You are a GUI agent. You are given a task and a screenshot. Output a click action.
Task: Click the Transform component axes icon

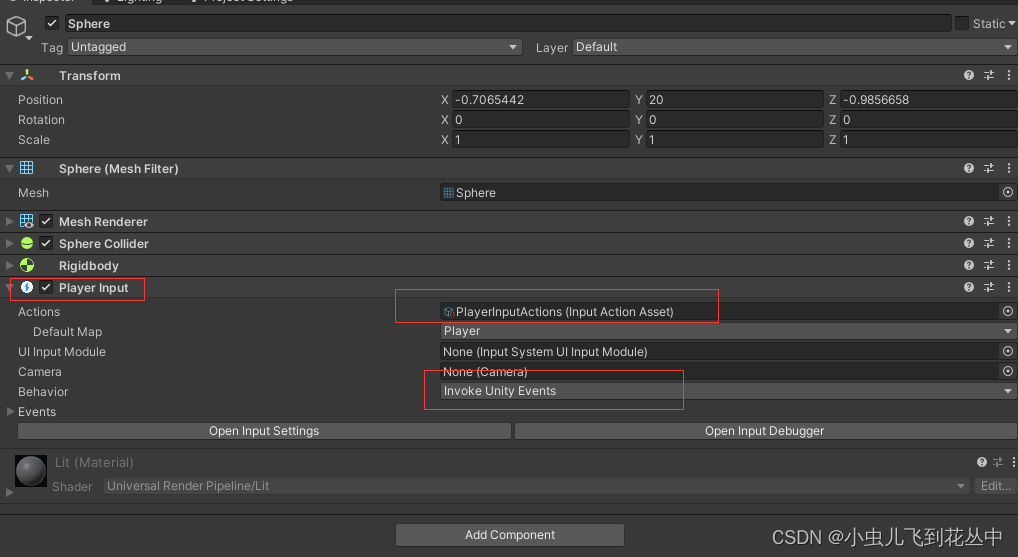(27, 75)
